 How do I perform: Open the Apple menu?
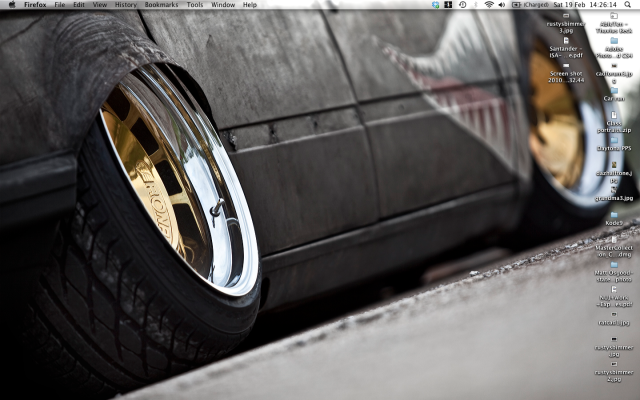click(x=12, y=4)
